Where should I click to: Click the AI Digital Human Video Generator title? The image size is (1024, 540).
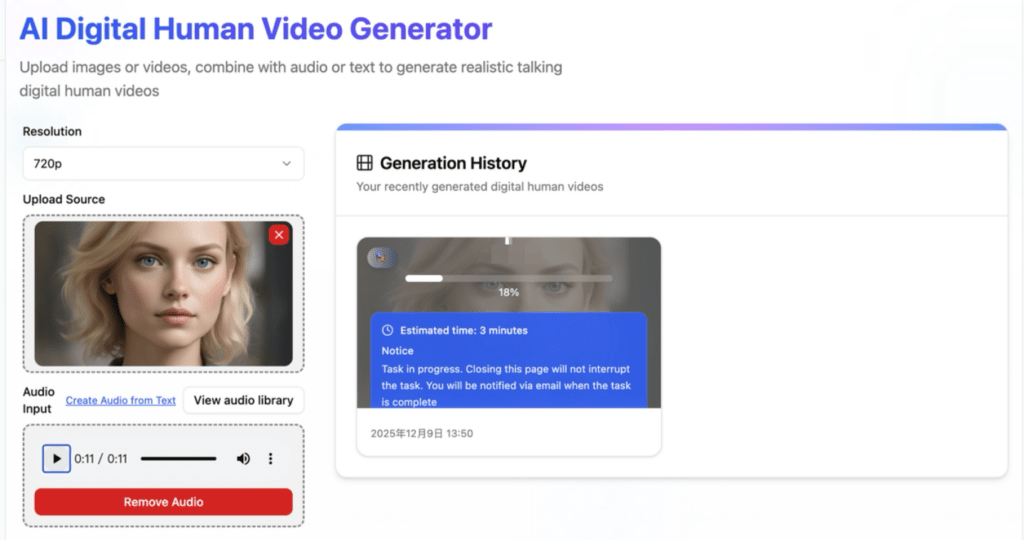[x=255, y=29]
